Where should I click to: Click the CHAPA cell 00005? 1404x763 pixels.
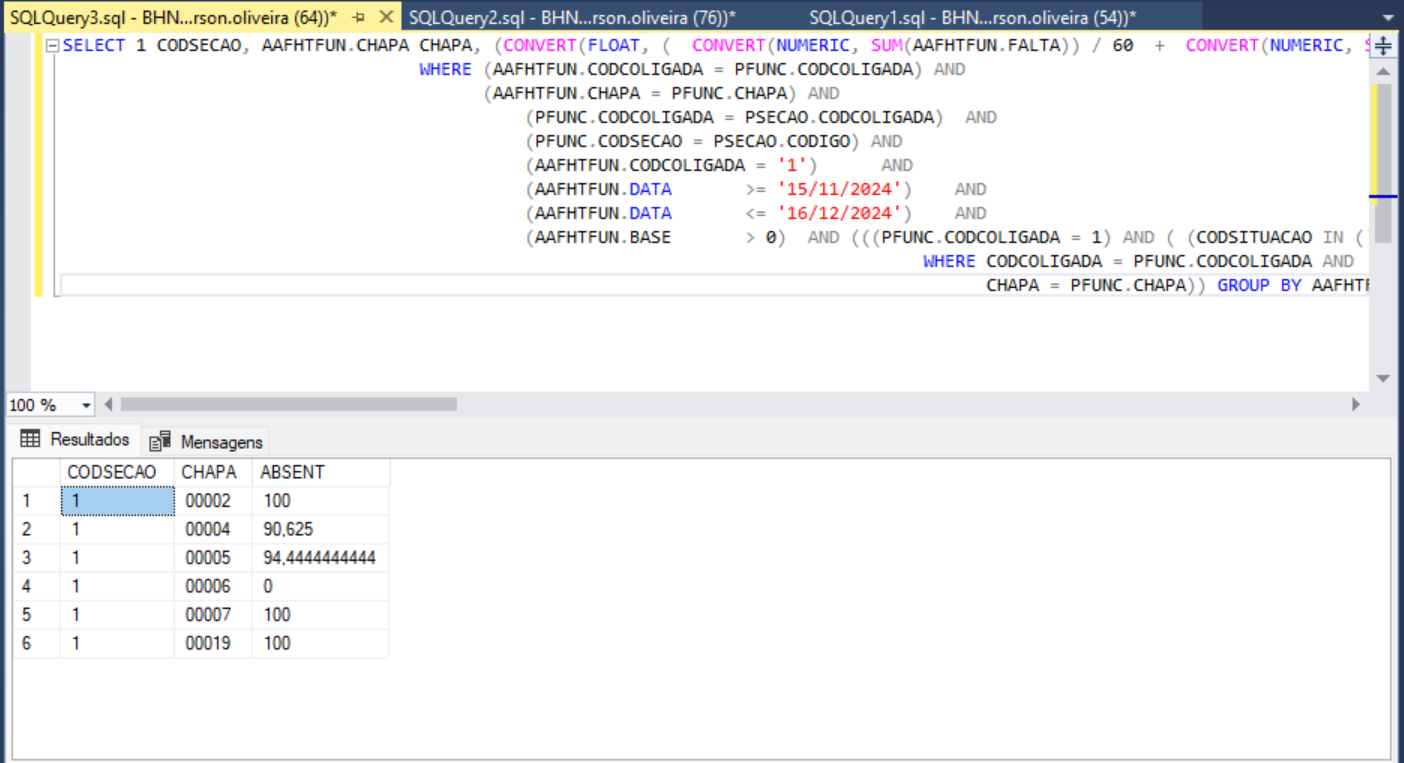click(x=212, y=558)
